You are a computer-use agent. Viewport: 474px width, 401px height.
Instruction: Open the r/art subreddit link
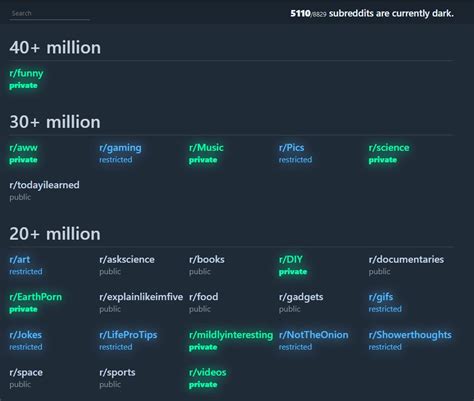click(x=20, y=259)
